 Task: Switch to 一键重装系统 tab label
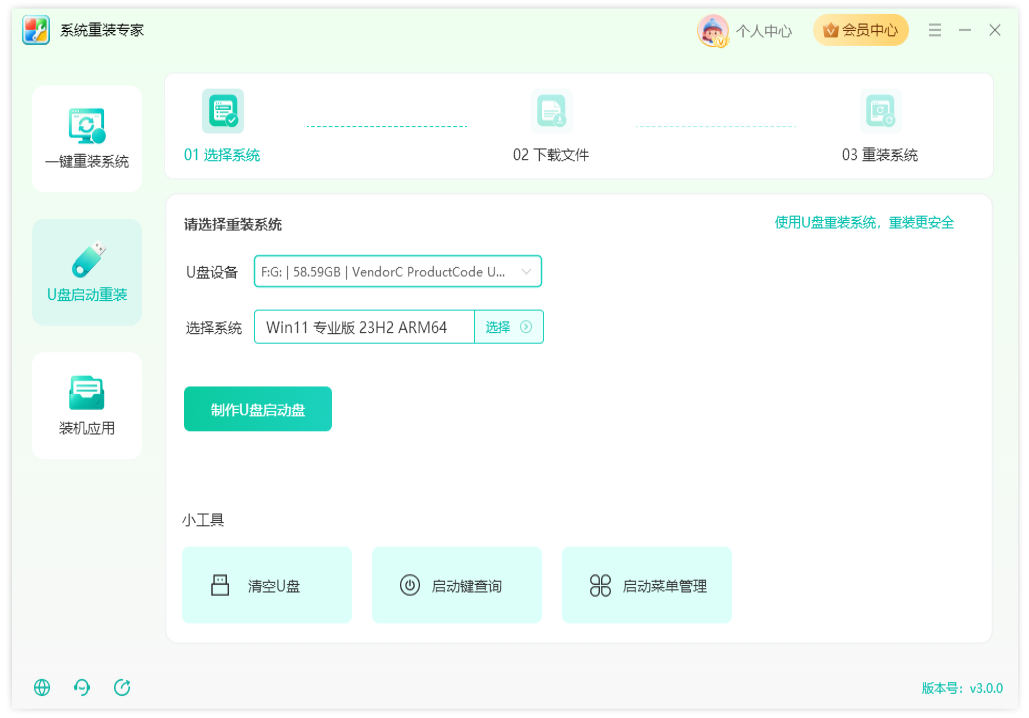87,161
